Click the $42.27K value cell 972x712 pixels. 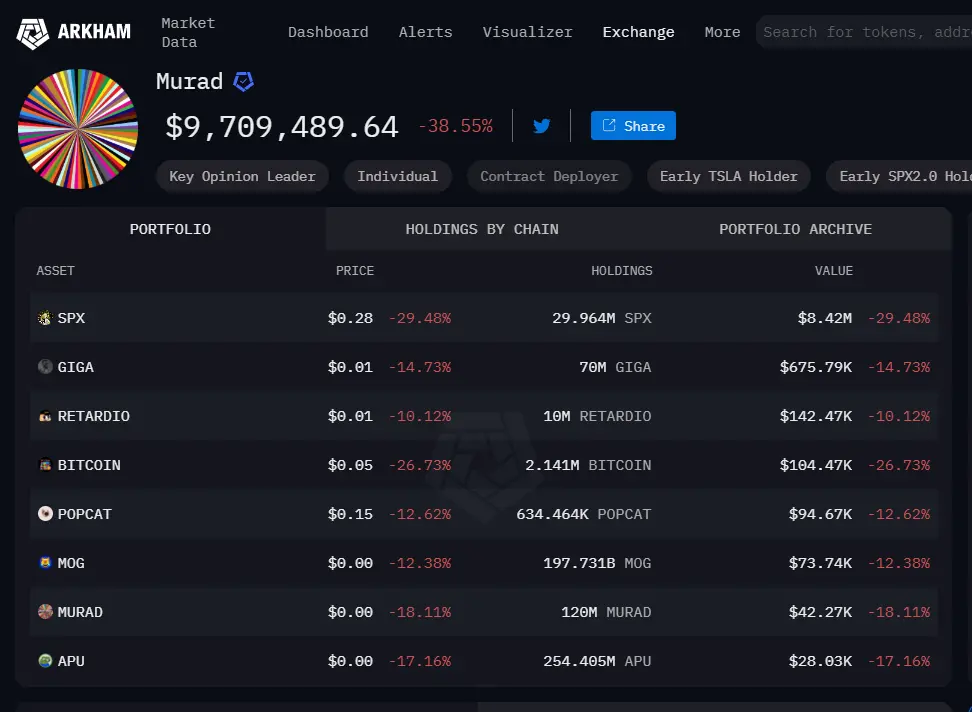820,612
